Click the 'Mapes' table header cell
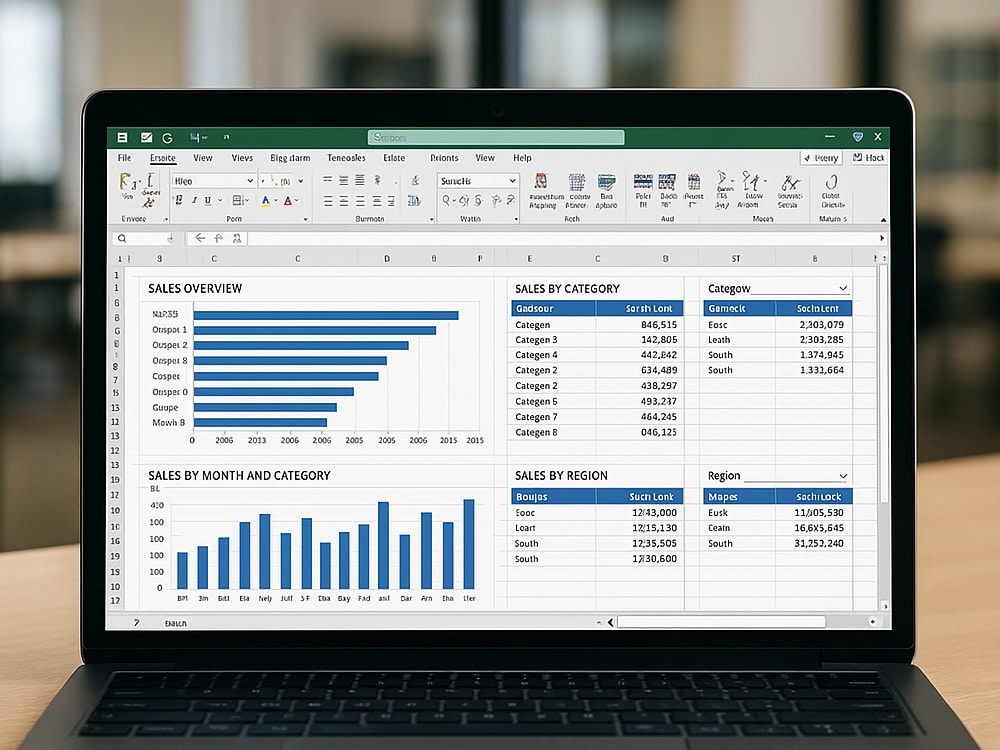Image resolution: width=1000 pixels, height=750 pixels. click(x=740, y=497)
